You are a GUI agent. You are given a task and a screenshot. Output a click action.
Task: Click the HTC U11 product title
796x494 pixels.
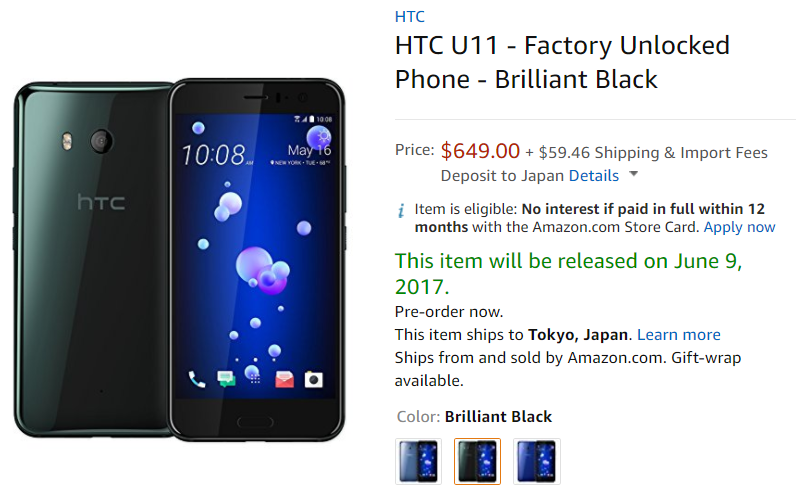point(562,62)
